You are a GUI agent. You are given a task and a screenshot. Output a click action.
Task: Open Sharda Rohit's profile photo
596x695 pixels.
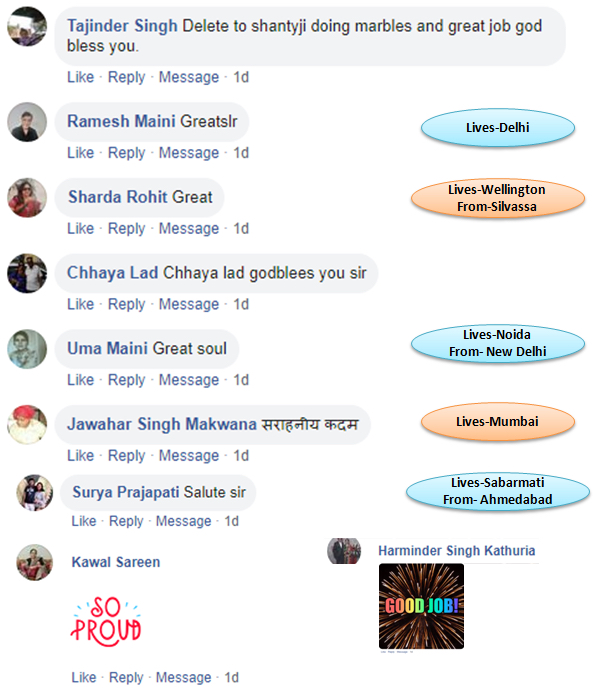tap(27, 198)
